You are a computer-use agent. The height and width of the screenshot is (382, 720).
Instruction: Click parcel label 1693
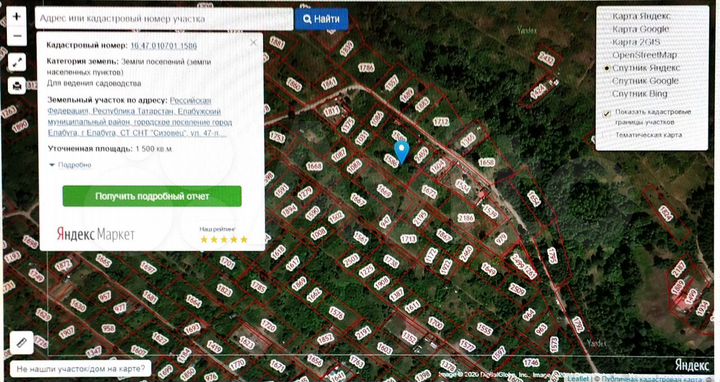pos(192,328)
